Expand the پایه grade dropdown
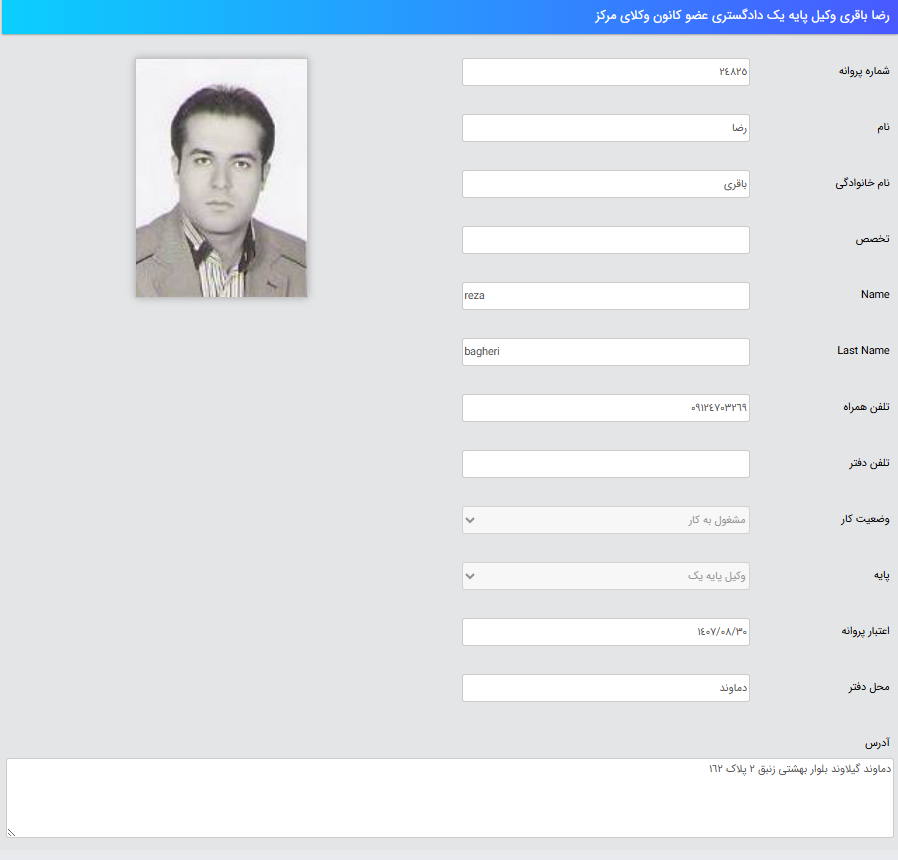The height and width of the screenshot is (860, 898). click(605, 576)
